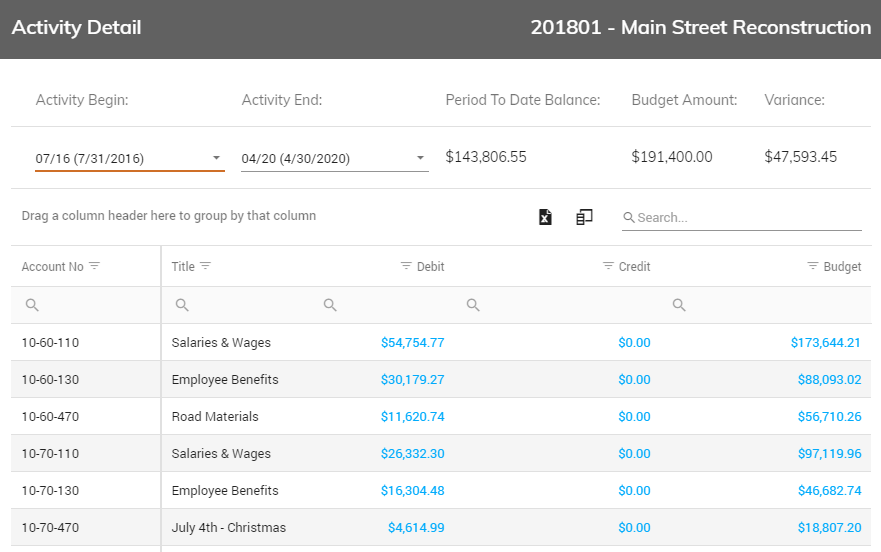Viewport: 881px width, 552px height.
Task: Open the Credit column header filter
Action: 608,266
